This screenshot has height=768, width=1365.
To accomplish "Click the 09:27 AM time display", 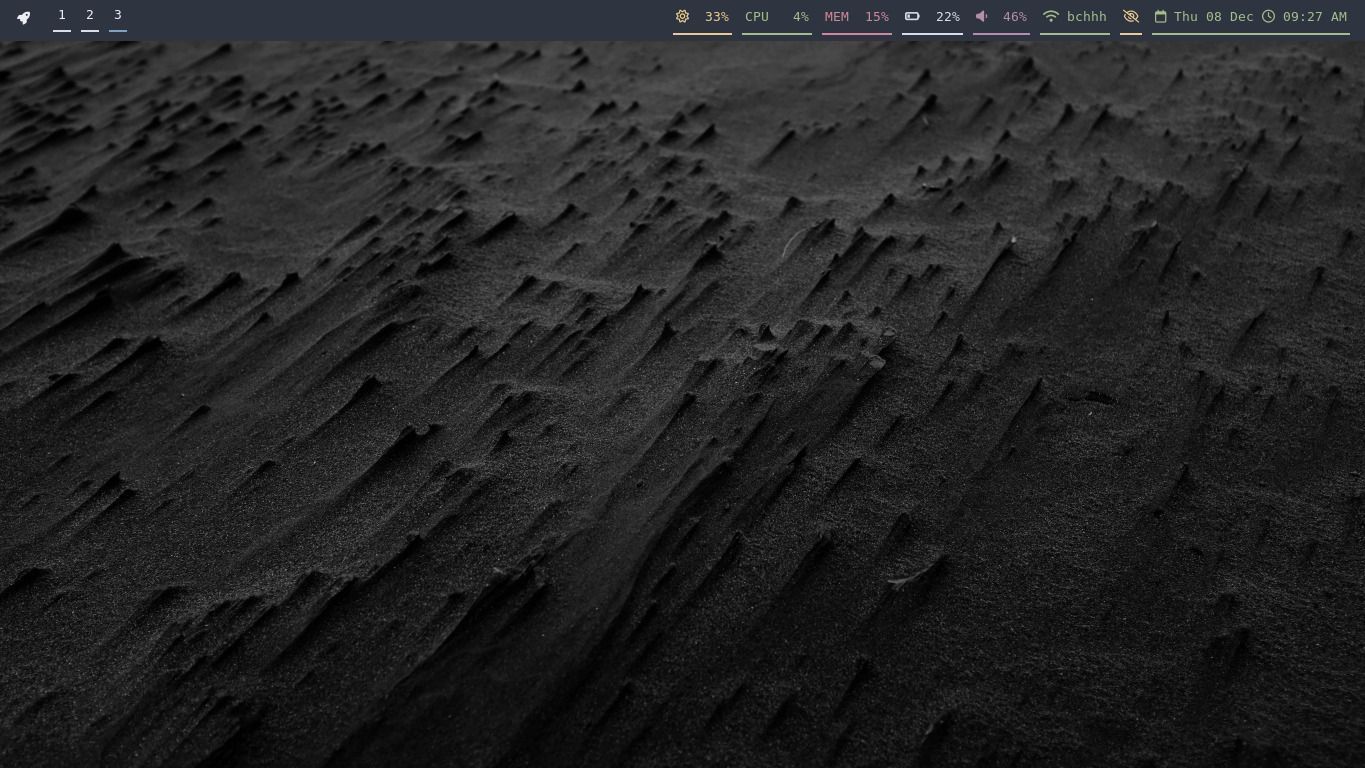I will [x=1314, y=16].
